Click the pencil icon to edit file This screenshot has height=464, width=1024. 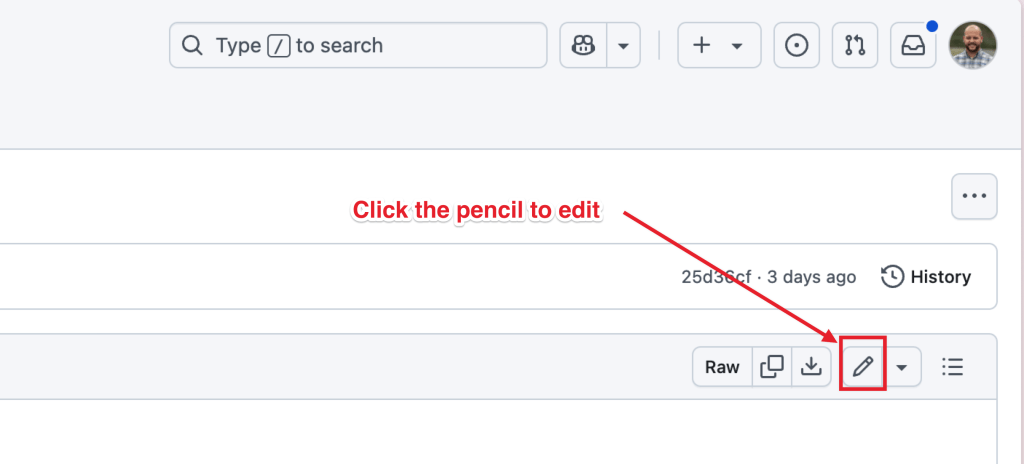863,367
